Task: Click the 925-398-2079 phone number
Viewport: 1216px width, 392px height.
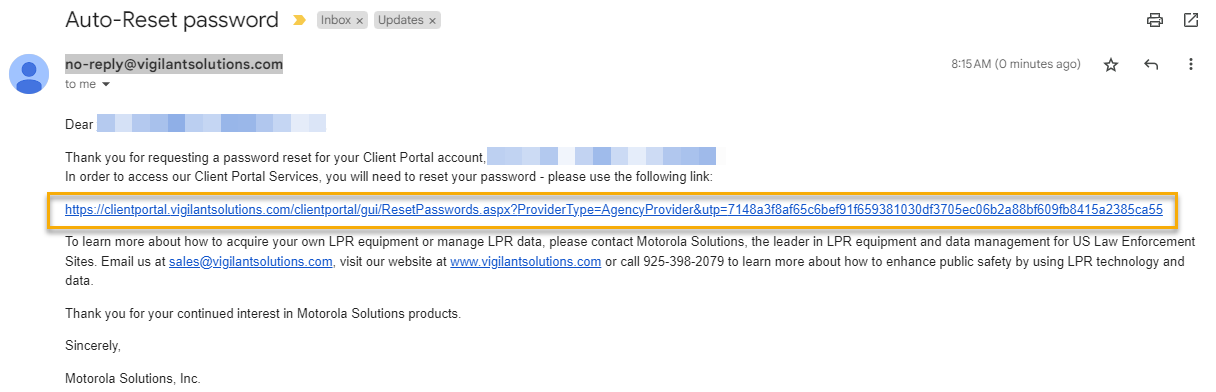Action: (x=686, y=262)
